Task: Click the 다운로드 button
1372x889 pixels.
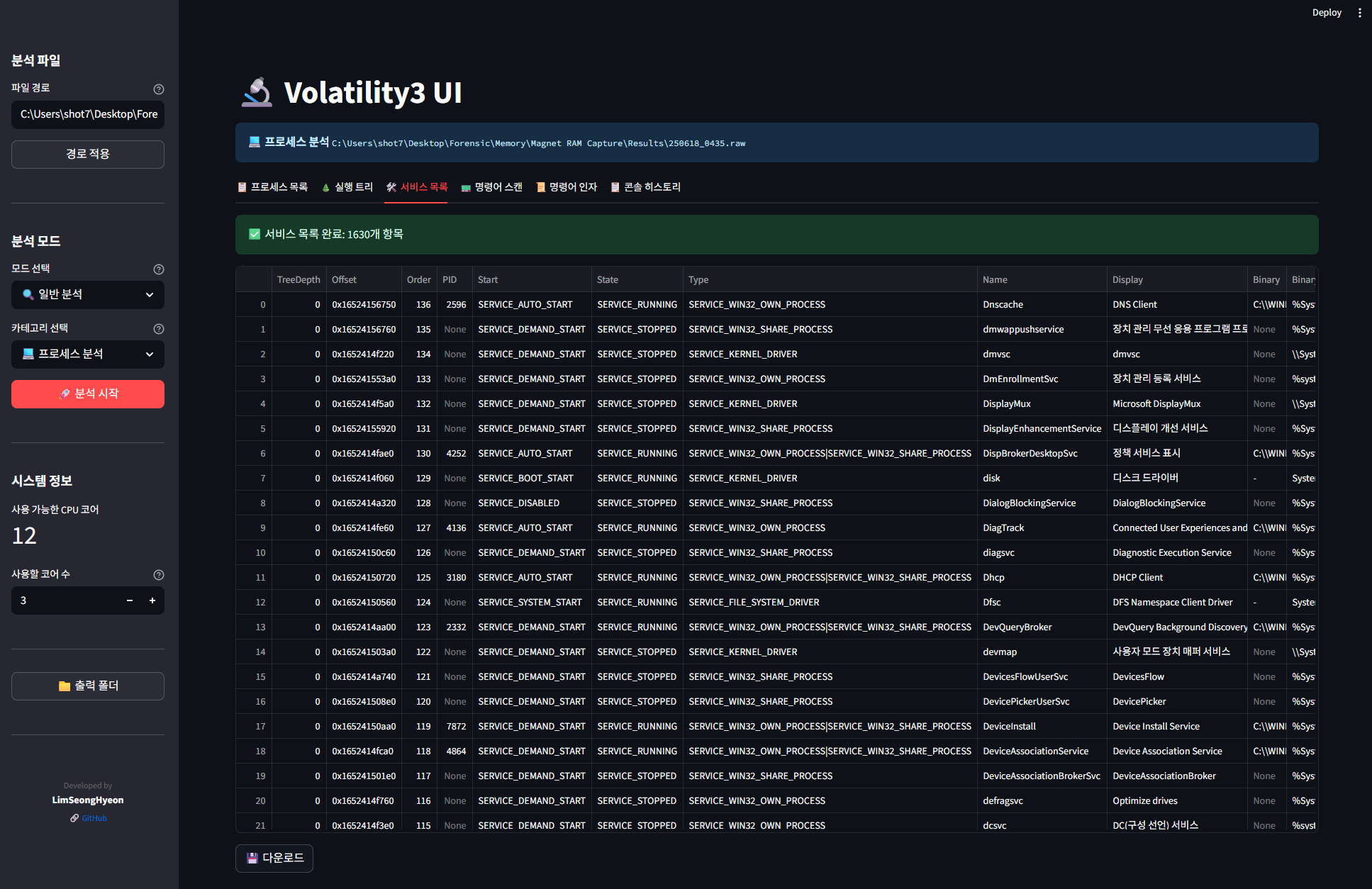Action: click(274, 858)
